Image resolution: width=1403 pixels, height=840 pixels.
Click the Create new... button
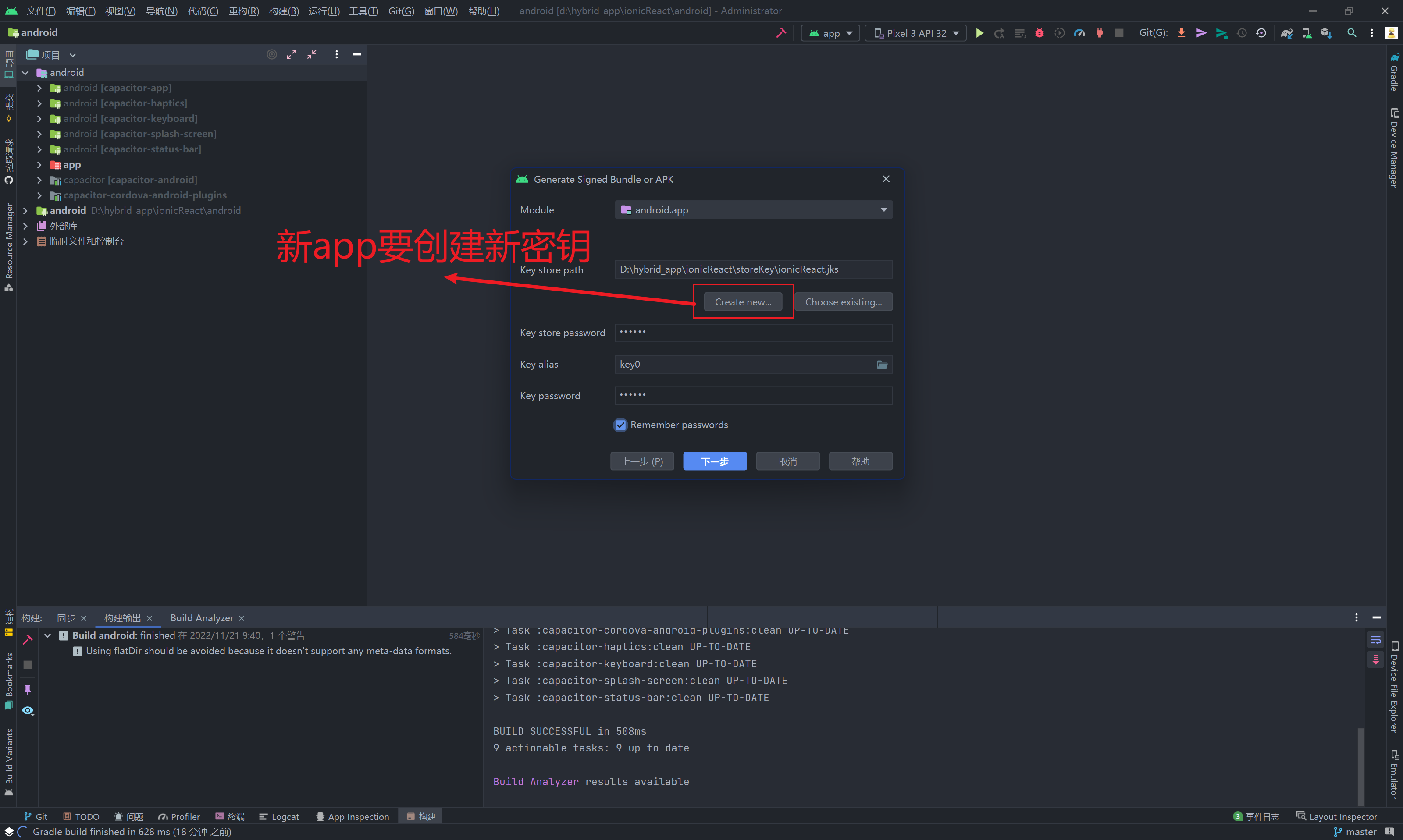[743, 302]
